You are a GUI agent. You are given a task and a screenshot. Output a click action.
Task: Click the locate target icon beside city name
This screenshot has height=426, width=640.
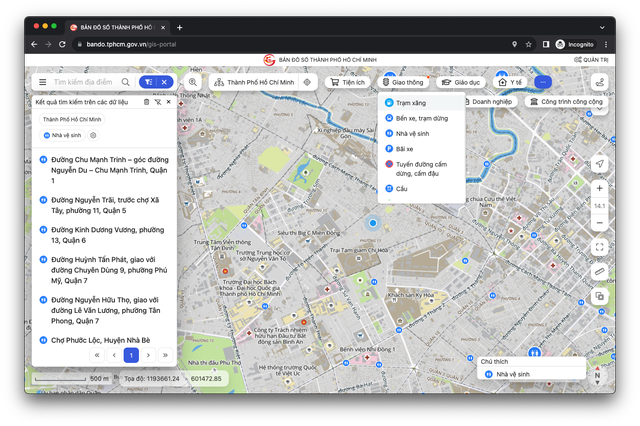(307, 82)
